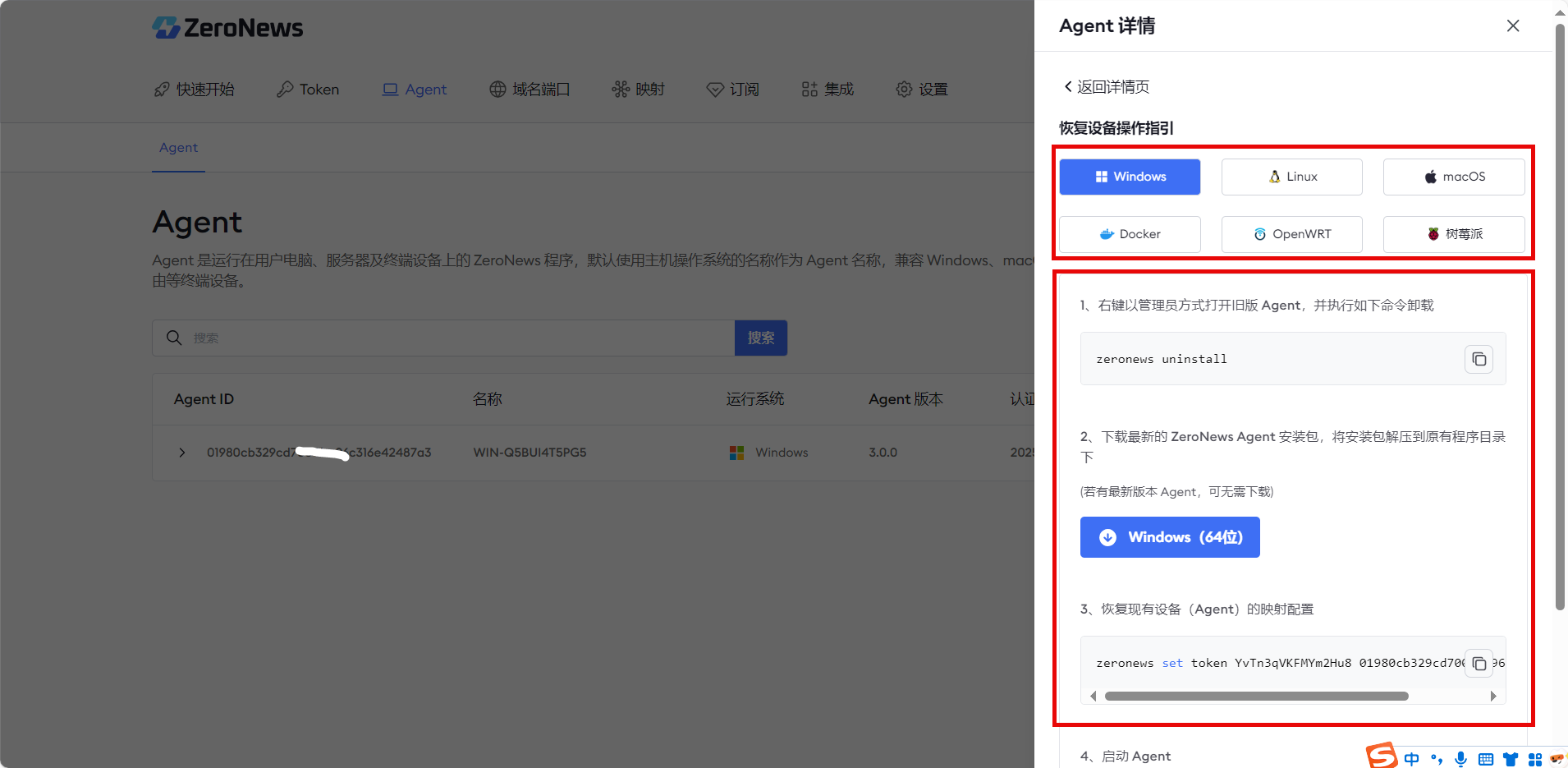The image size is (1568, 768).
Task: Click the left scroll arrow of code block
Action: [x=1093, y=696]
